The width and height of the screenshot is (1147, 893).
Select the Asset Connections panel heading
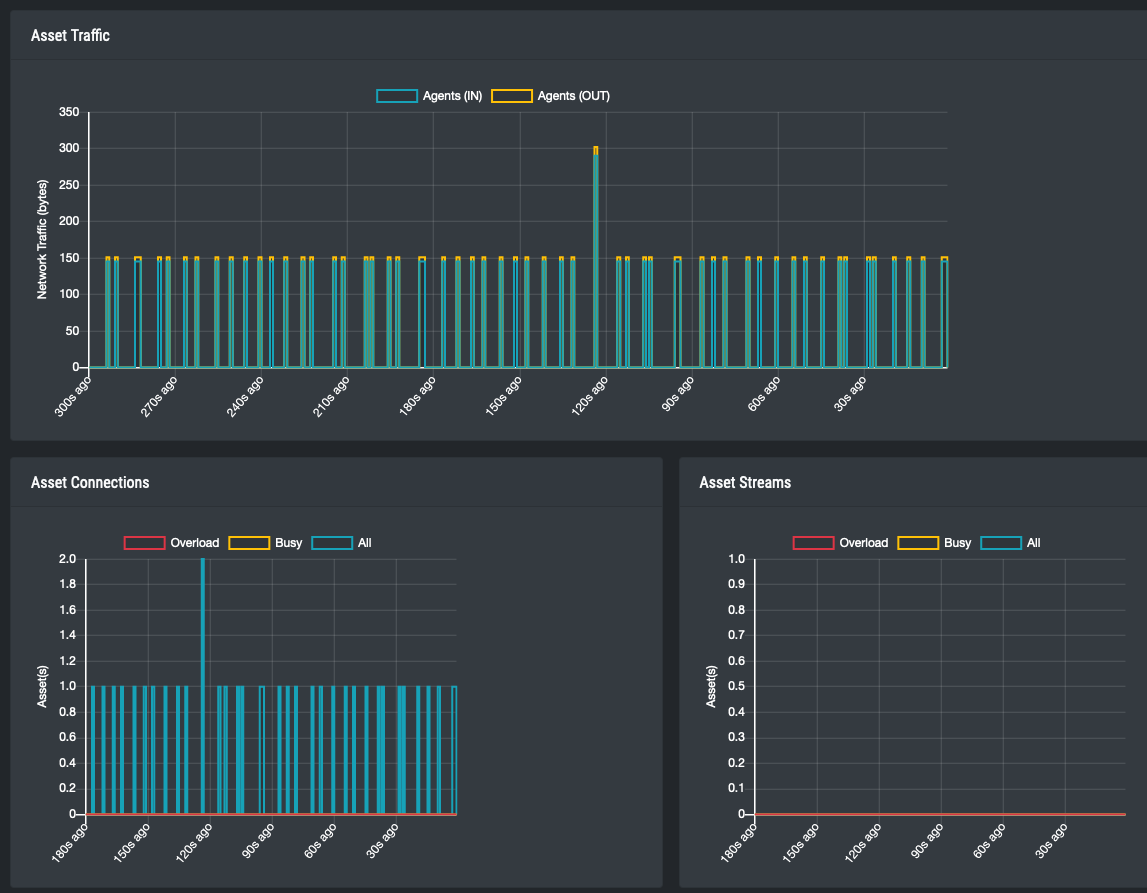coord(90,482)
